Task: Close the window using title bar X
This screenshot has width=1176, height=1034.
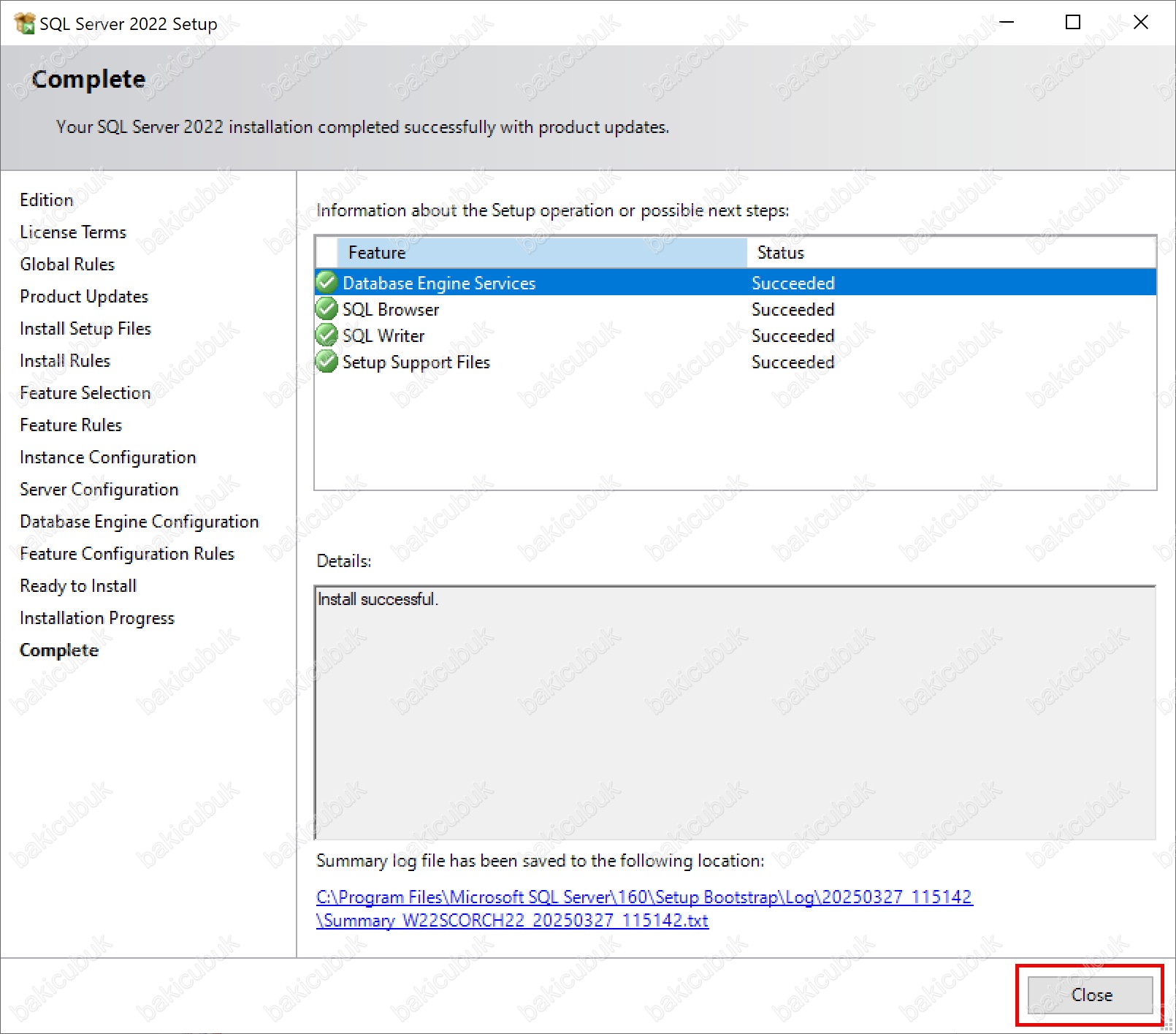Action: click(1141, 23)
